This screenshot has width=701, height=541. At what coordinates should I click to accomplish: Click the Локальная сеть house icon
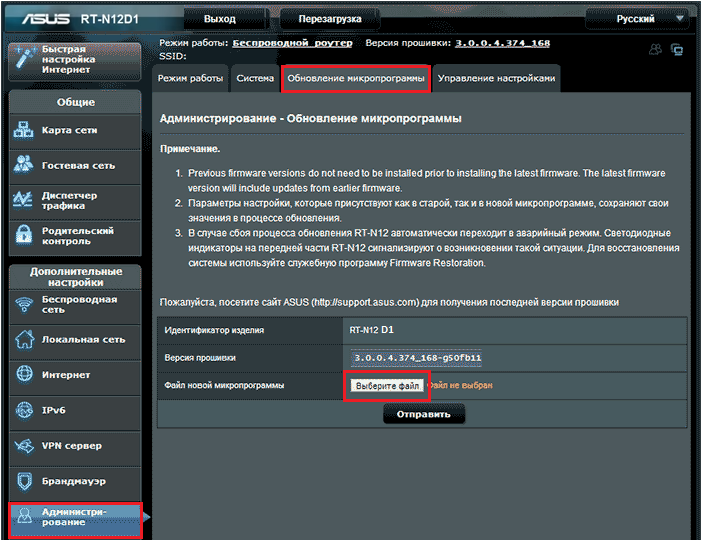[x=25, y=340]
